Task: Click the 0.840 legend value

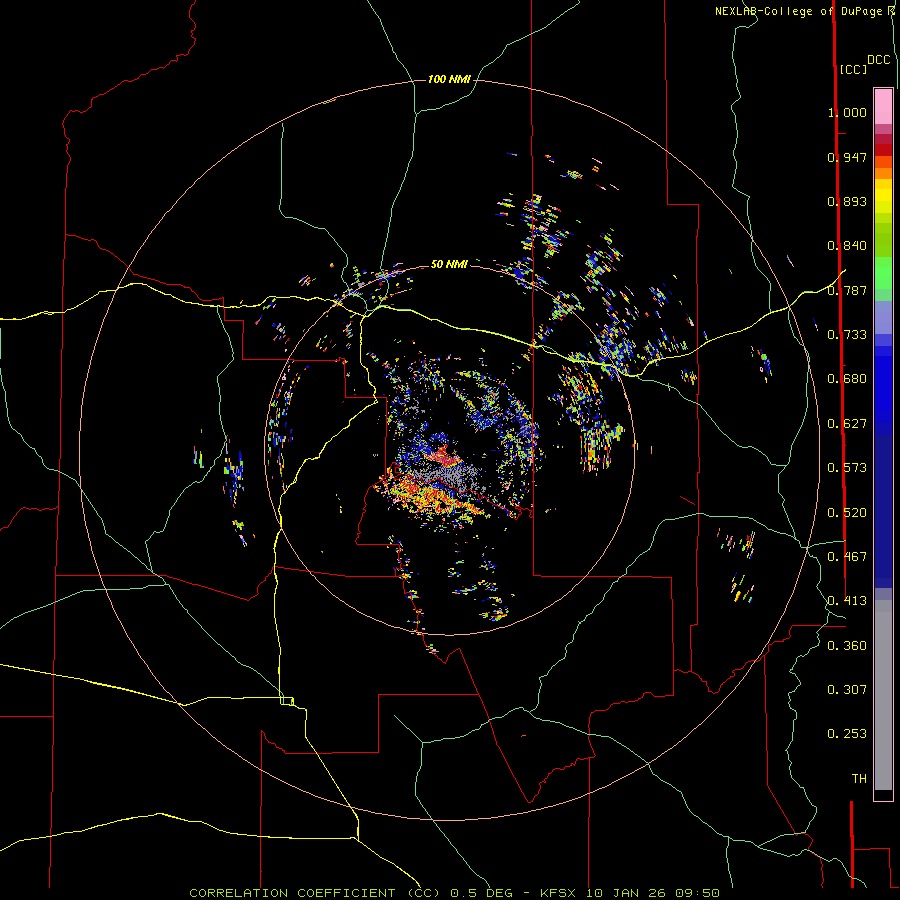Action: pos(847,246)
